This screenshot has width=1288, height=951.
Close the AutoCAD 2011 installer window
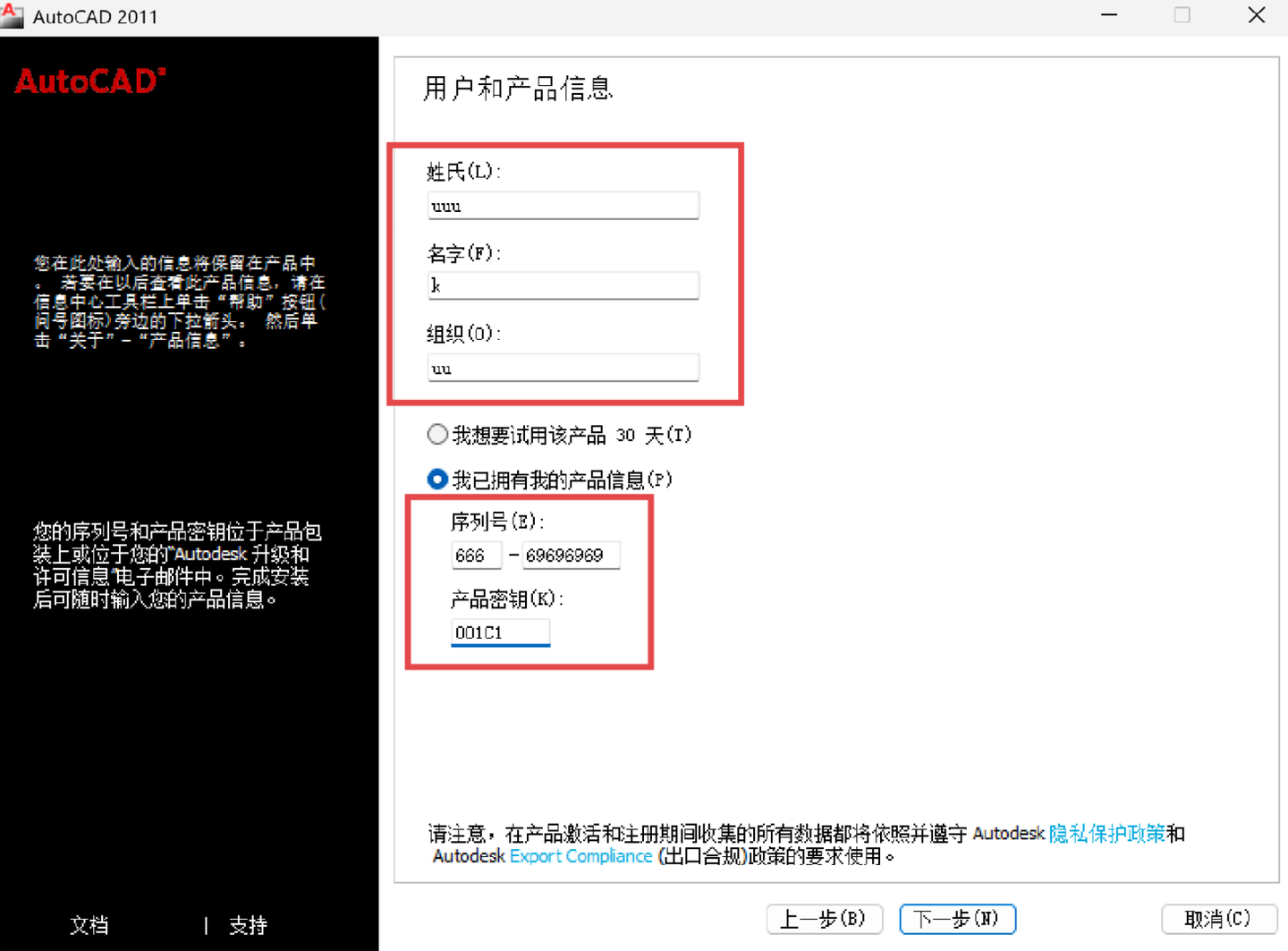pos(1257,15)
